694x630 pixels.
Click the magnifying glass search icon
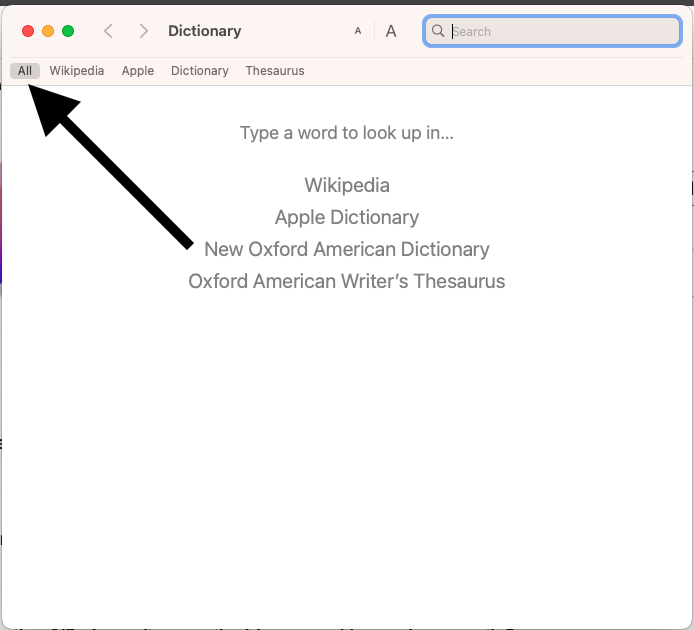[x=438, y=31]
